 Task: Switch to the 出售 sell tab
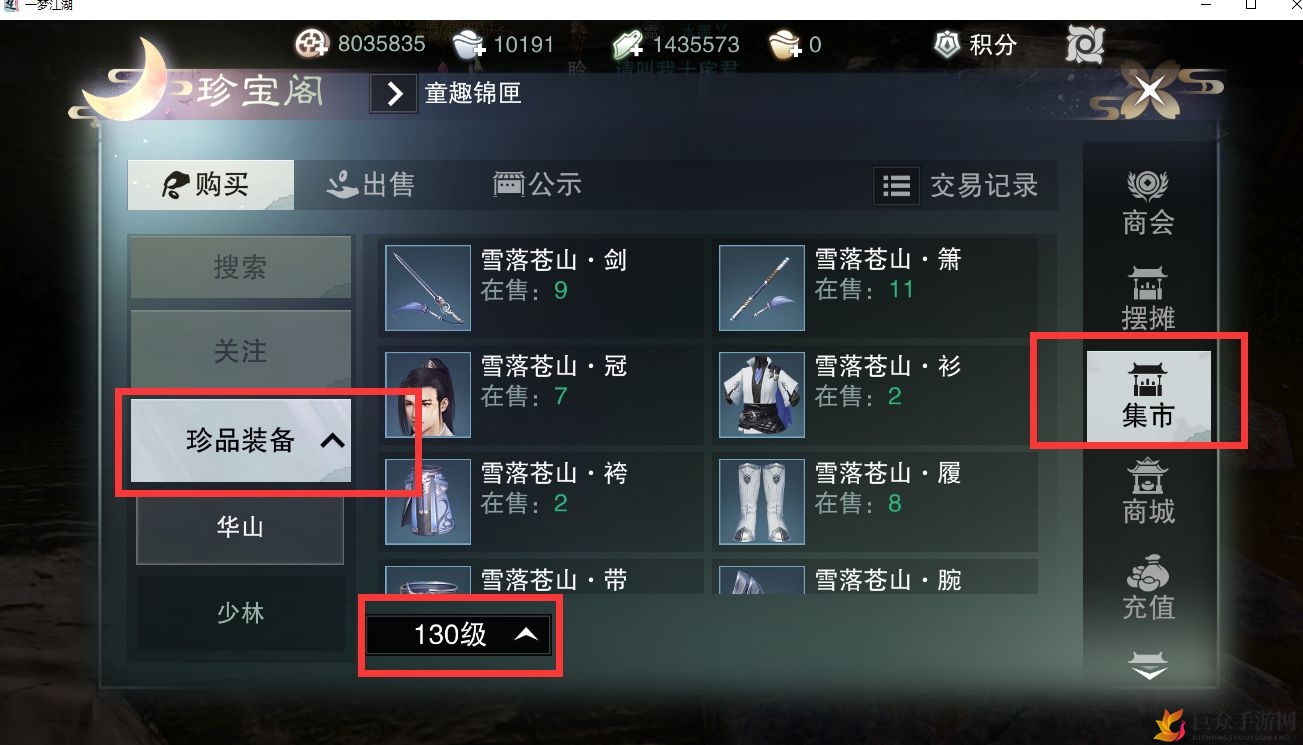pos(371,185)
